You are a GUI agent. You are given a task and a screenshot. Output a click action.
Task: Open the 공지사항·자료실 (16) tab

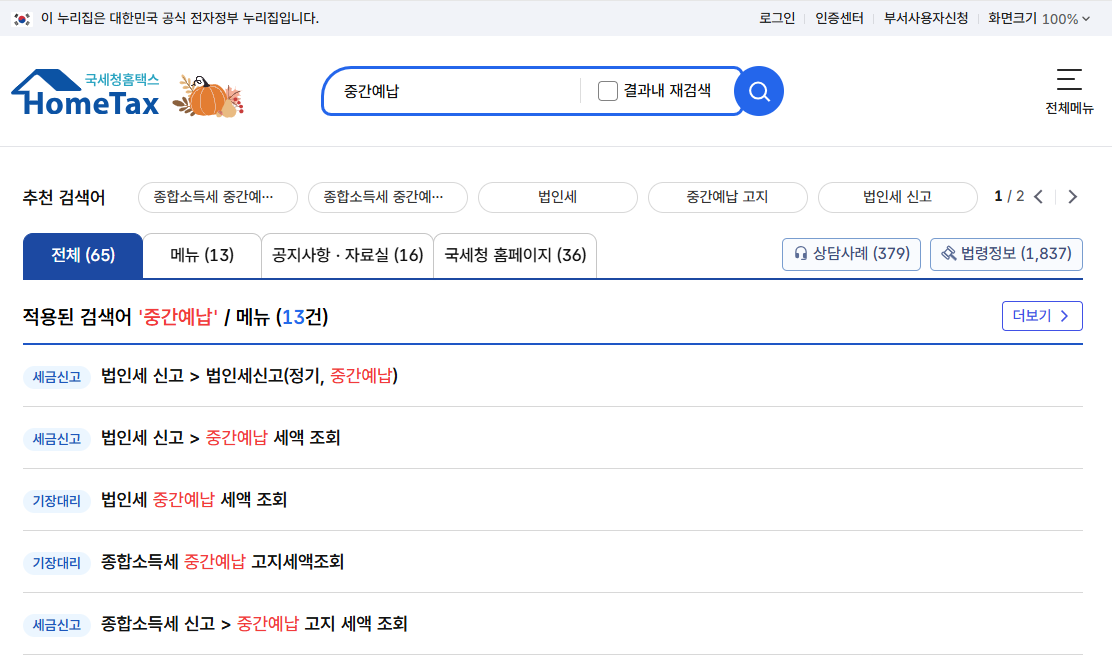[345, 256]
